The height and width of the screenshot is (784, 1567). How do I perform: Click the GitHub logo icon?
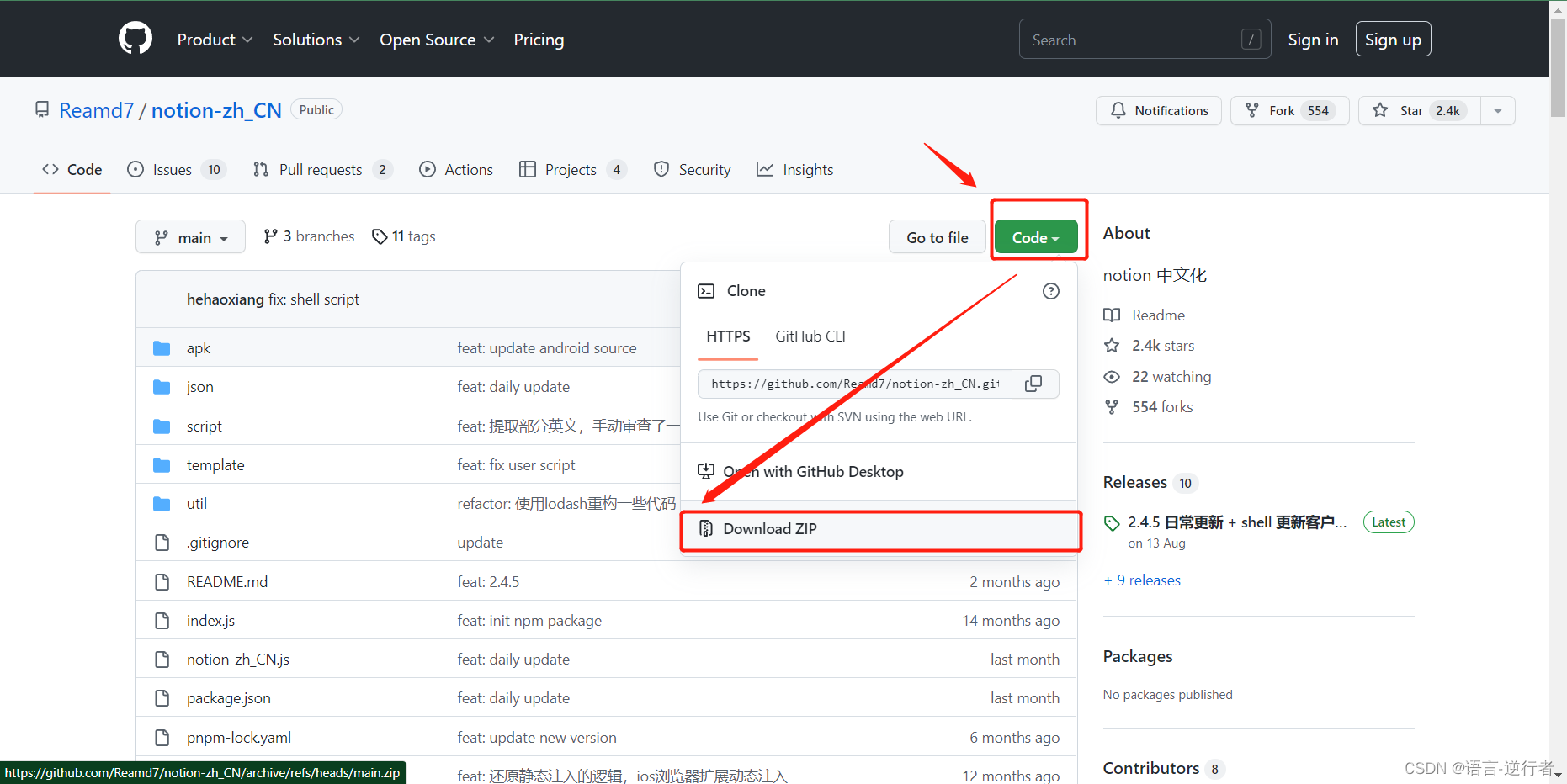135,39
